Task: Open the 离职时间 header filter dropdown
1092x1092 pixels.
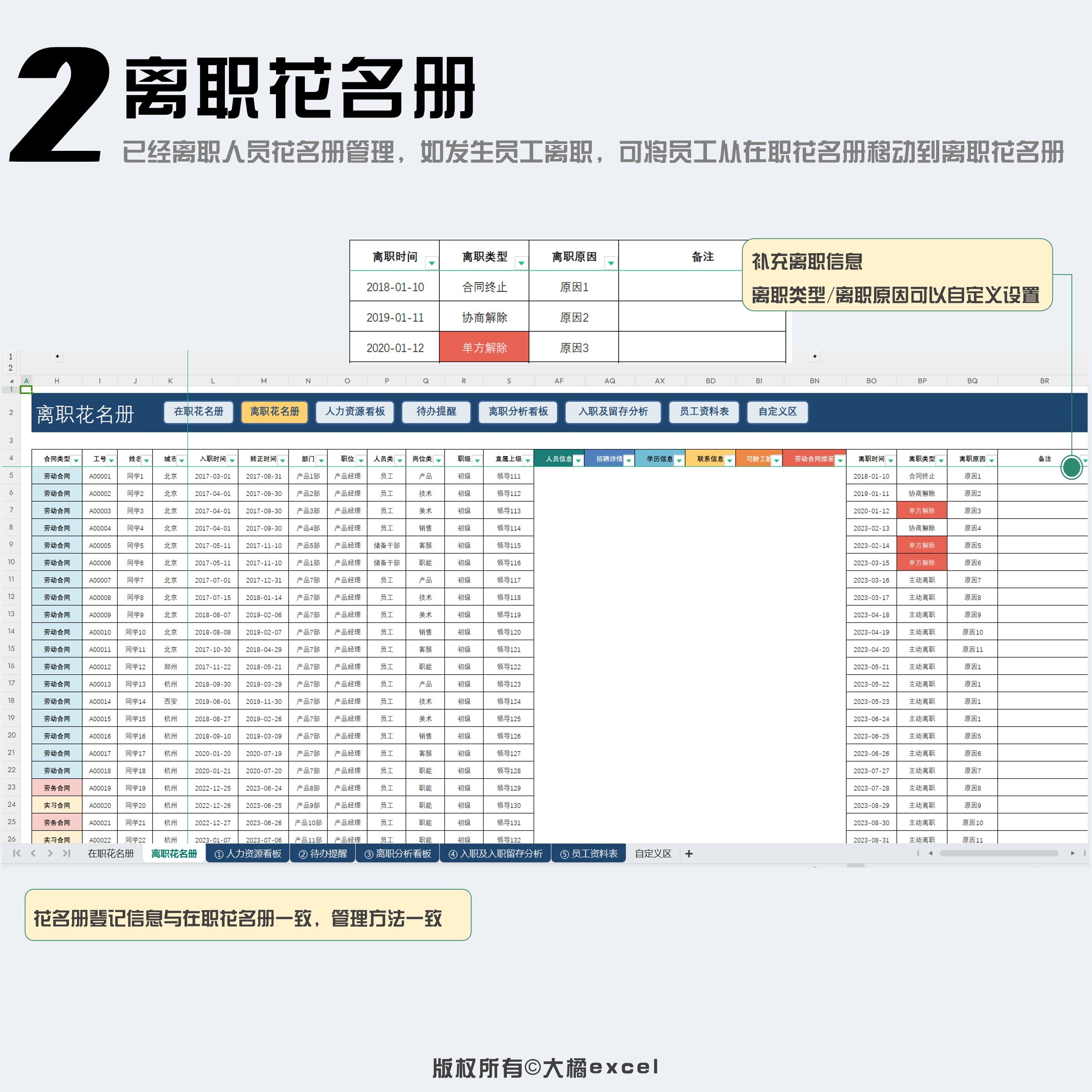Action: pos(890,461)
